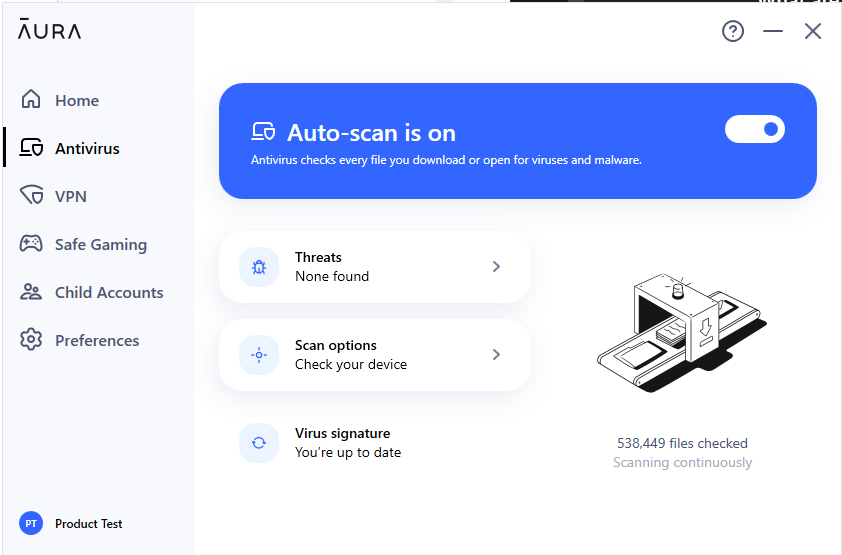
Task: Expand Threats card with its chevron
Action: pyautogui.click(x=496, y=267)
